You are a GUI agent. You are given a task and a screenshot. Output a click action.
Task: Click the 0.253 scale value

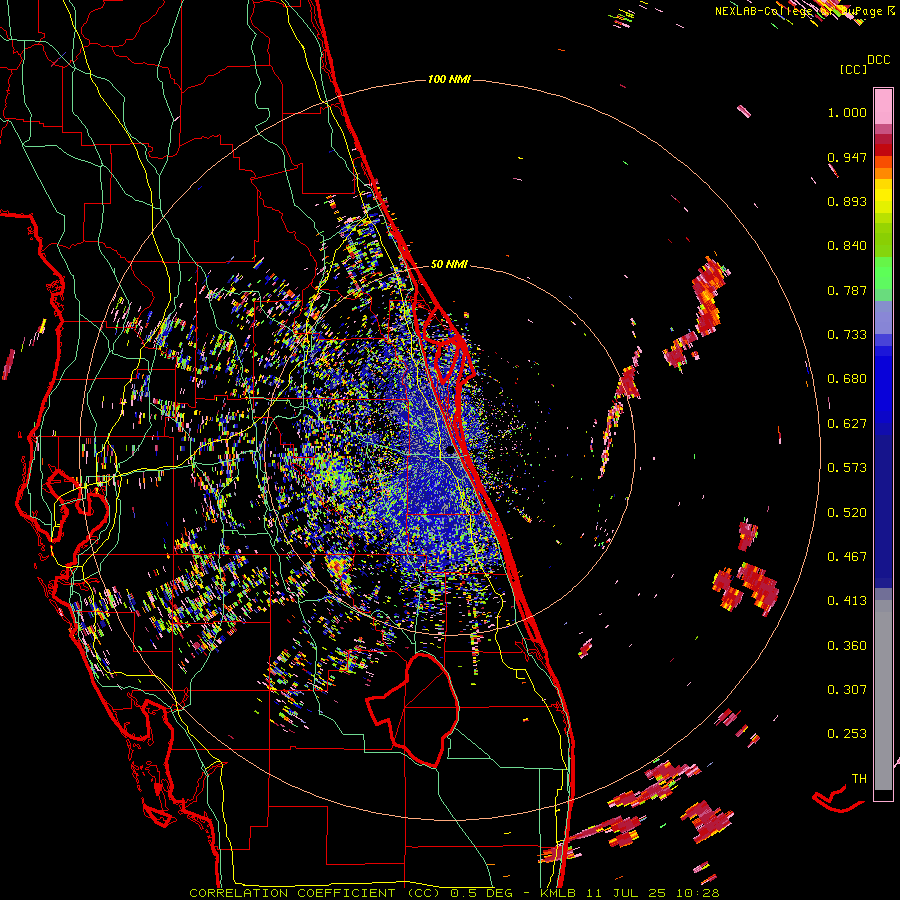pos(847,734)
